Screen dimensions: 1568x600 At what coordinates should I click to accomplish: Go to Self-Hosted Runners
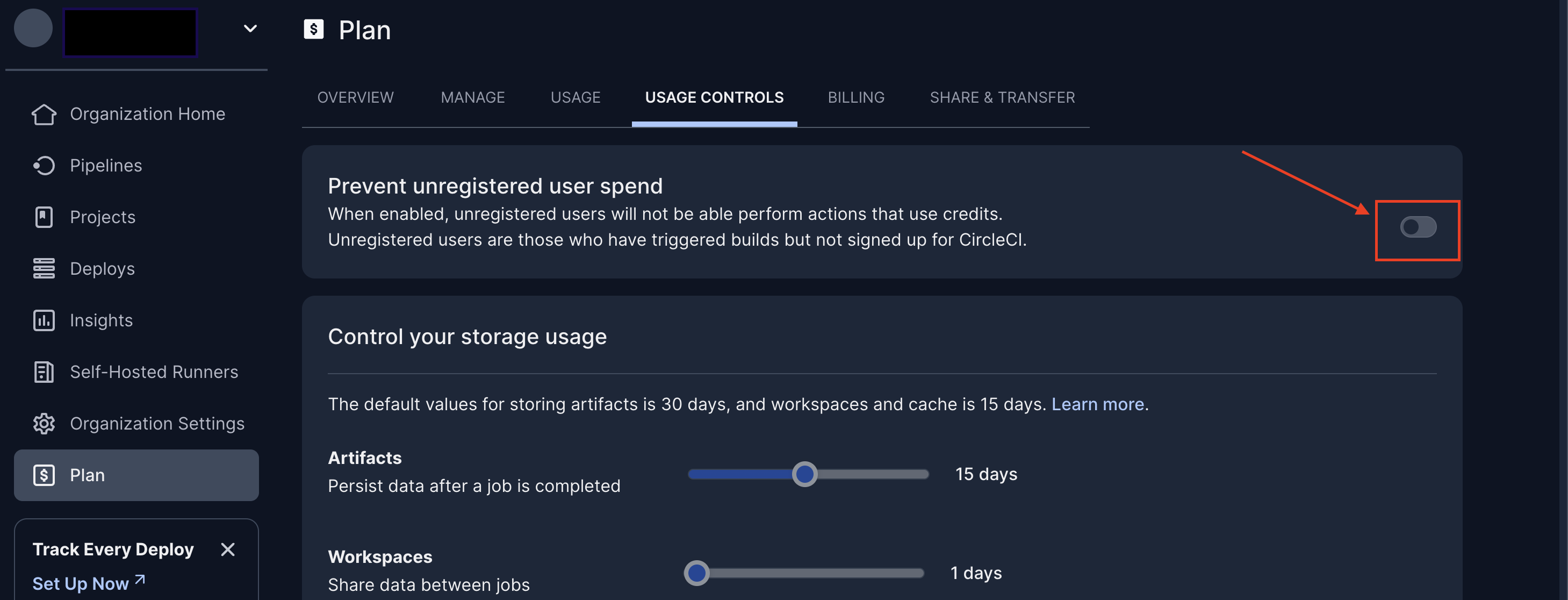pos(136,372)
